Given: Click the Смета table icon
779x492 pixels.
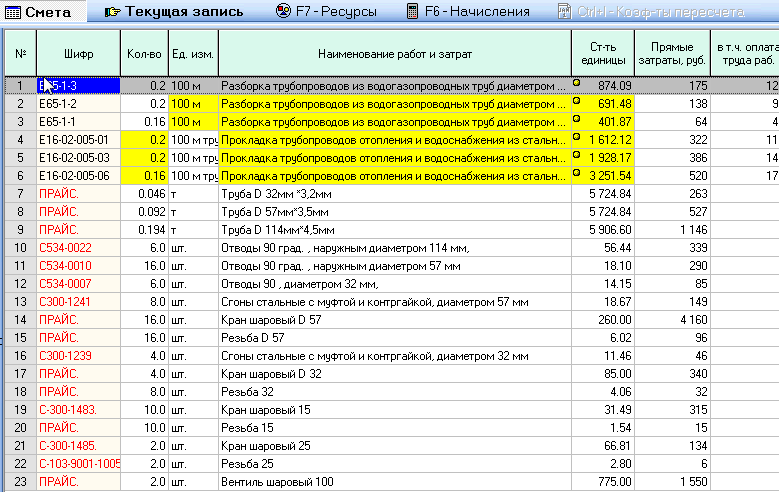Looking at the screenshot, I should coord(12,12).
